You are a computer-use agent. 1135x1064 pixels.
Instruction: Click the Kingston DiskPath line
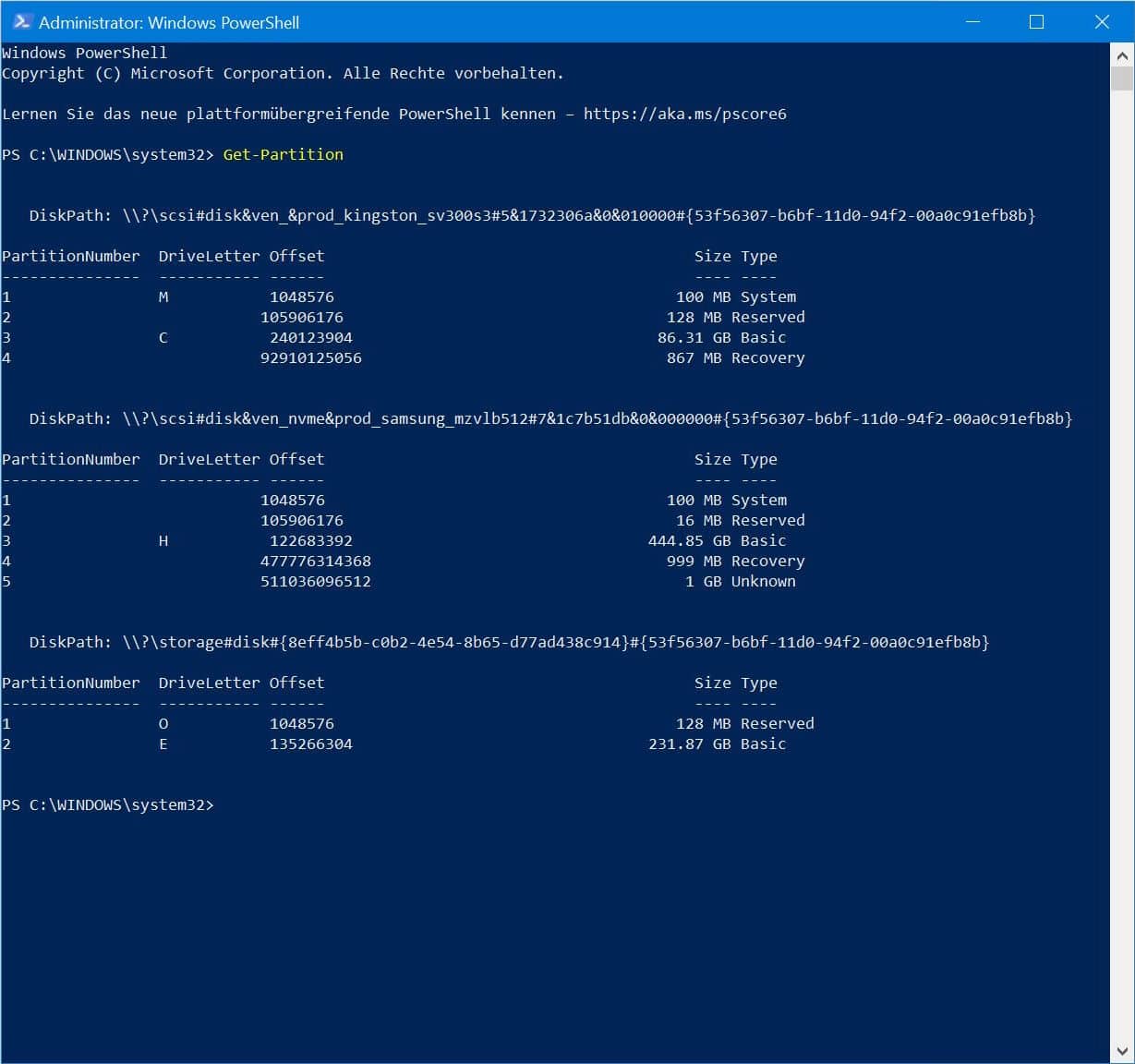[532, 215]
